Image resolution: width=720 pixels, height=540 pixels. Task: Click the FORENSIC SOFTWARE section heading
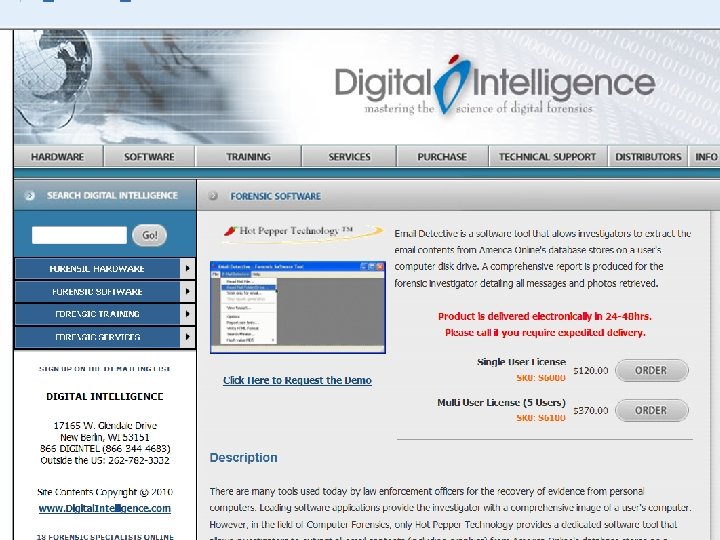point(276,196)
